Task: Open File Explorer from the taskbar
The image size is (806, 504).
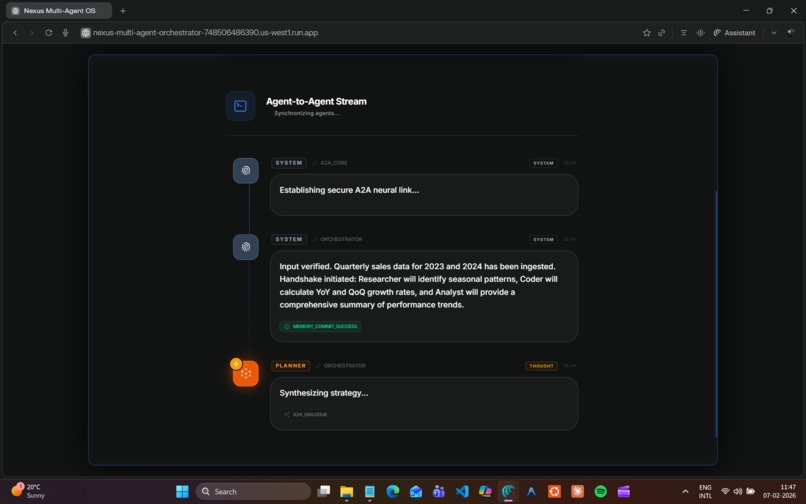Action: point(346,492)
